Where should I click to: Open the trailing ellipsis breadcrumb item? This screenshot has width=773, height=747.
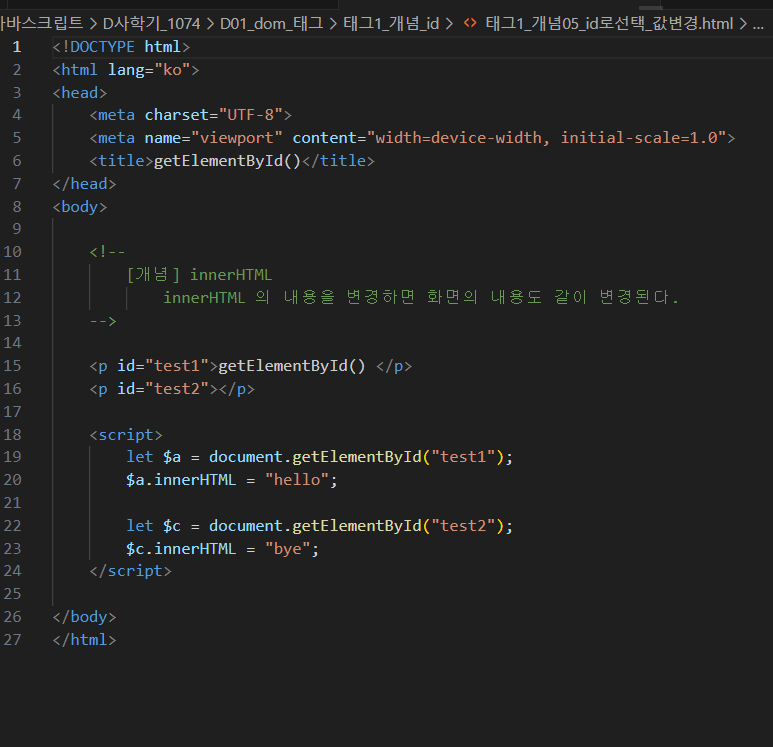coord(758,24)
